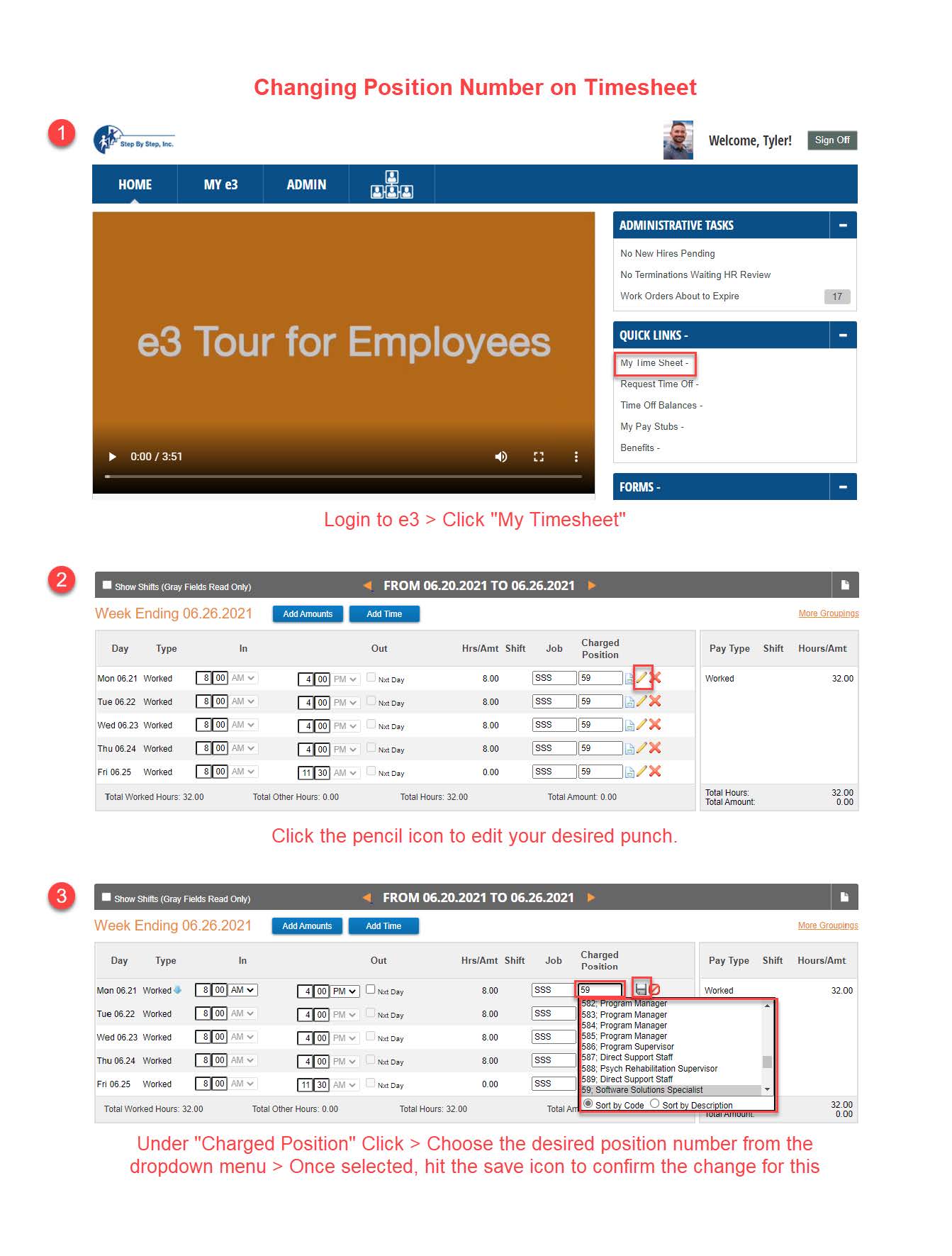The height and width of the screenshot is (1256, 952).
Task: Step 2: click pencil edit icon for Wed 06.23
Action: click(x=642, y=724)
